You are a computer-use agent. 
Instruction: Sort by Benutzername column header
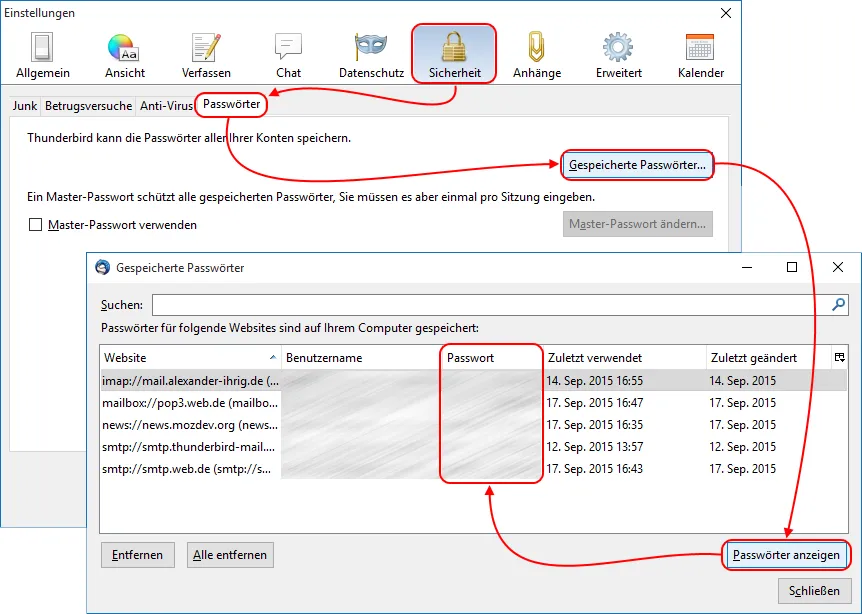pos(361,357)
